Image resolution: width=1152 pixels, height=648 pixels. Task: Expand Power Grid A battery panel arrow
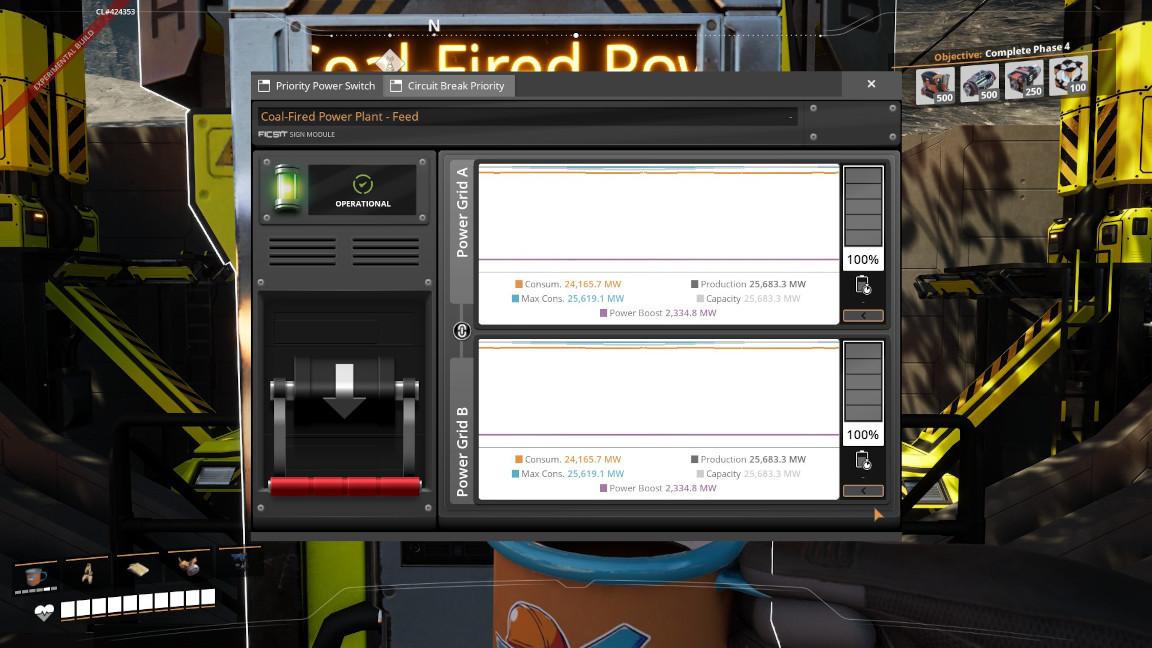[863, 316]
